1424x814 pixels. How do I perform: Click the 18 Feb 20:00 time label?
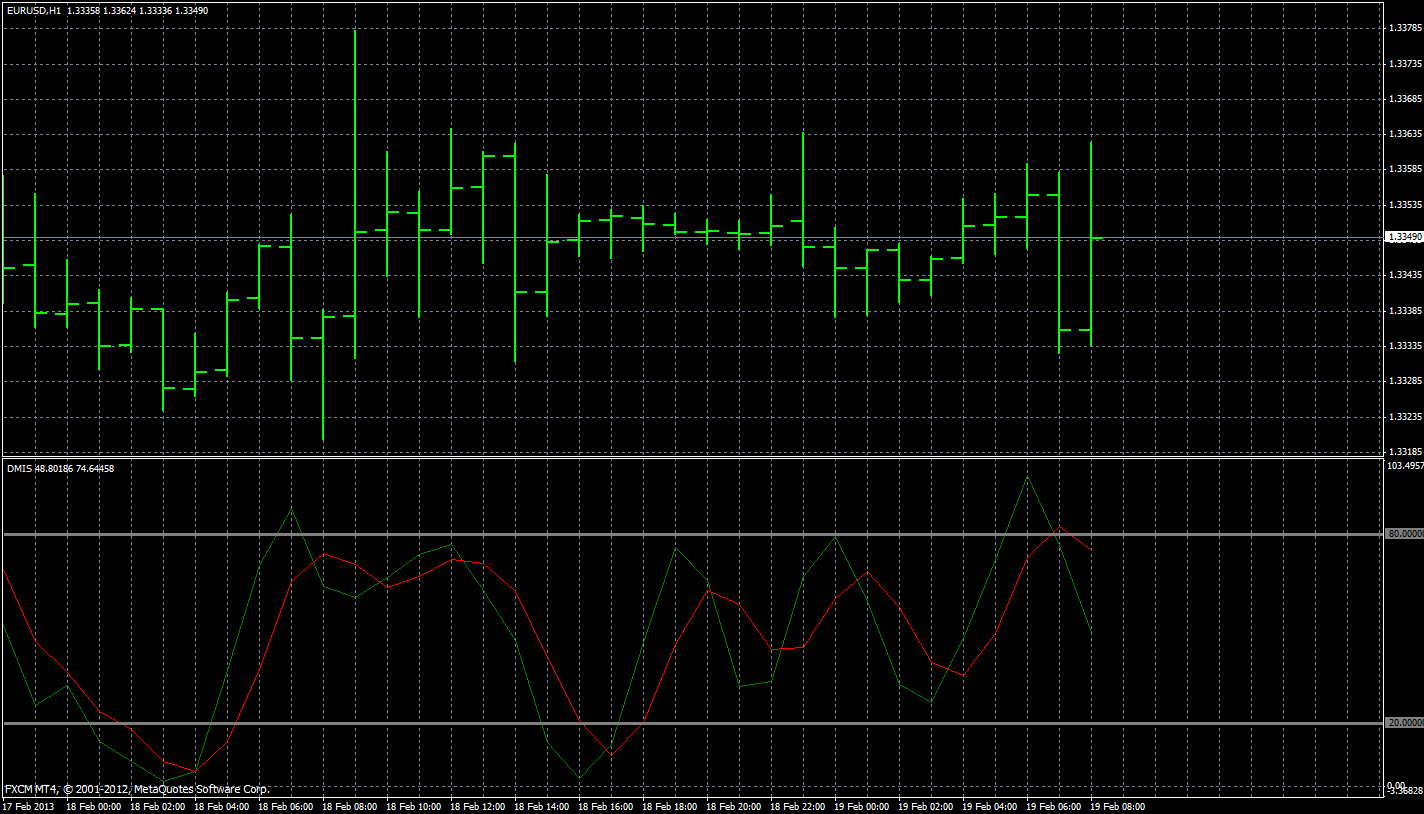734,806
